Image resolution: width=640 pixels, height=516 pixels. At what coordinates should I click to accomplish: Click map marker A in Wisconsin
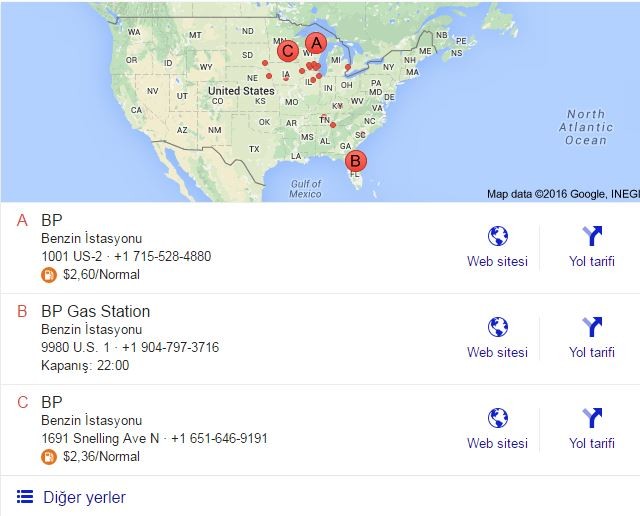coord(316,43)
